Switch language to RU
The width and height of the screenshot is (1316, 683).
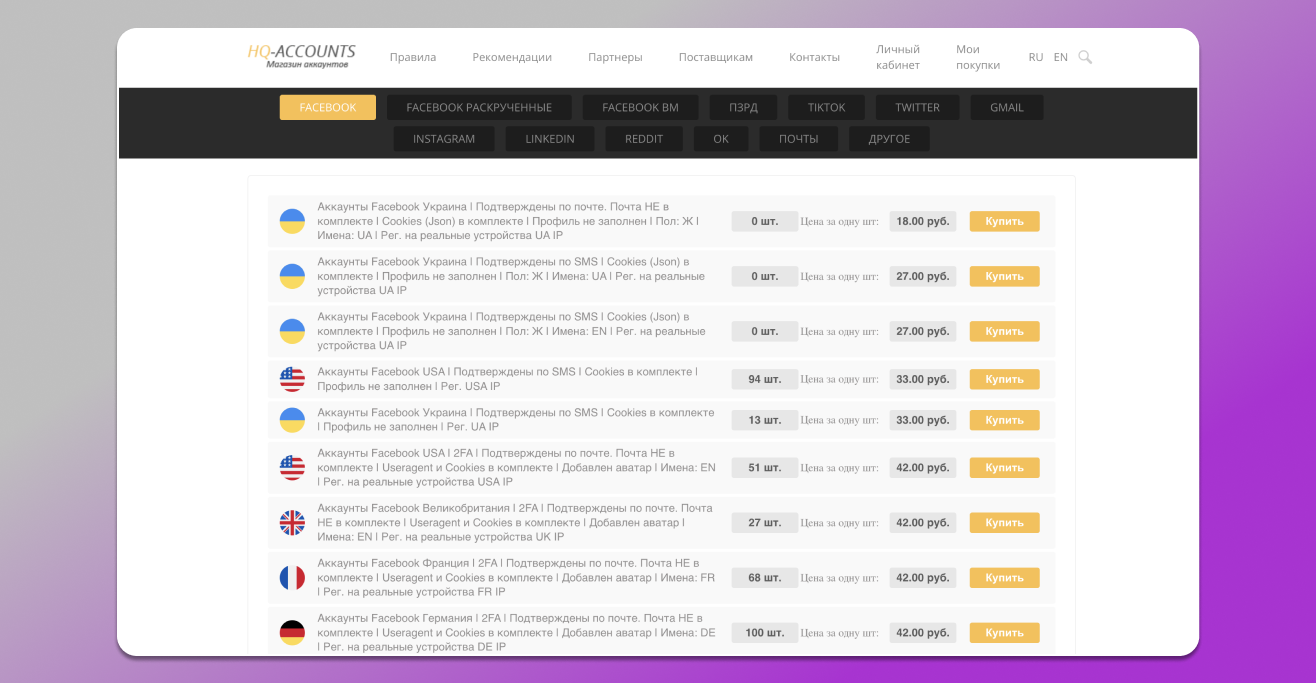1035,57
